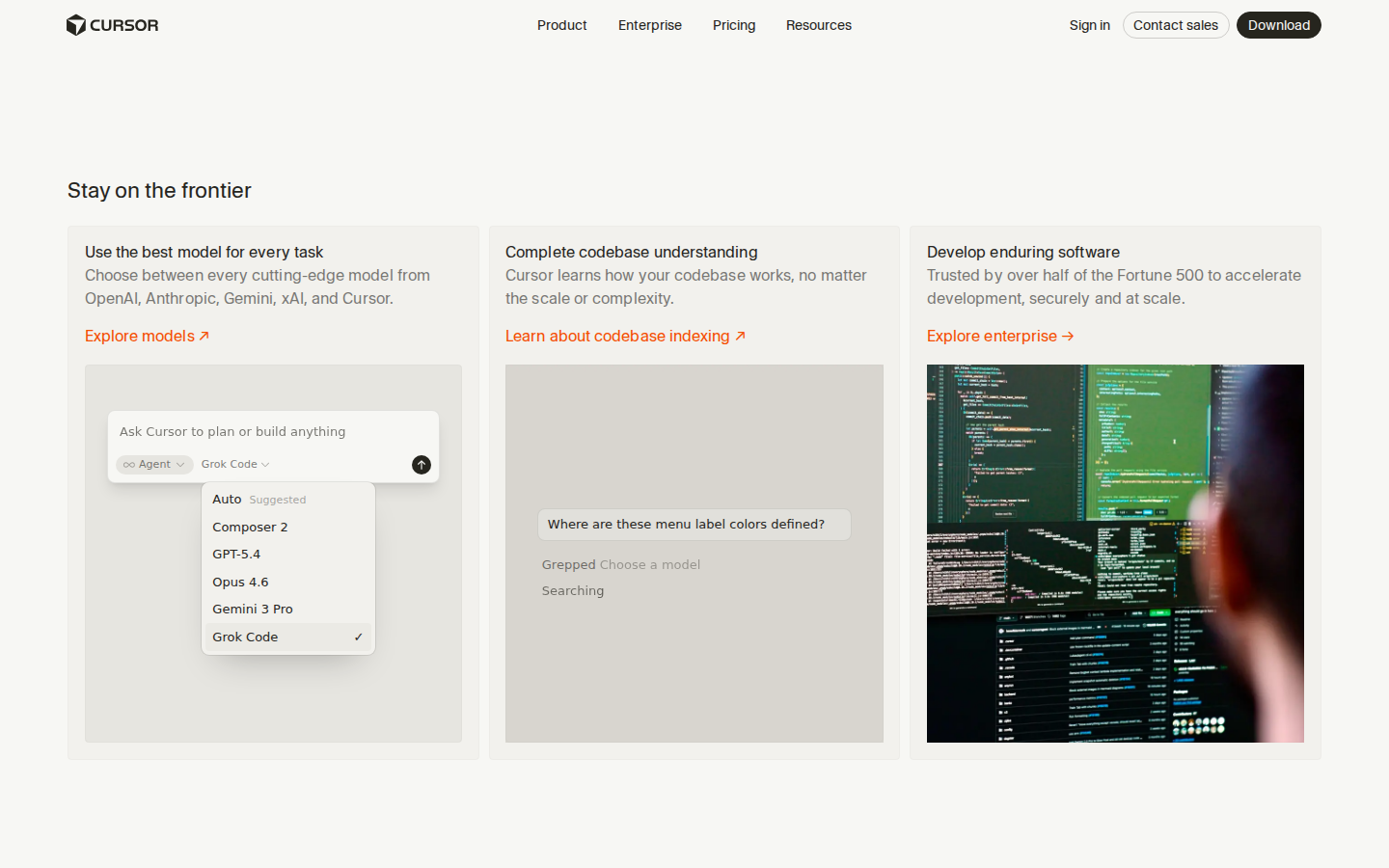Select Gemini 3 Pro as the model
Screen dimensions: 1389x868
tap(253, 609)
